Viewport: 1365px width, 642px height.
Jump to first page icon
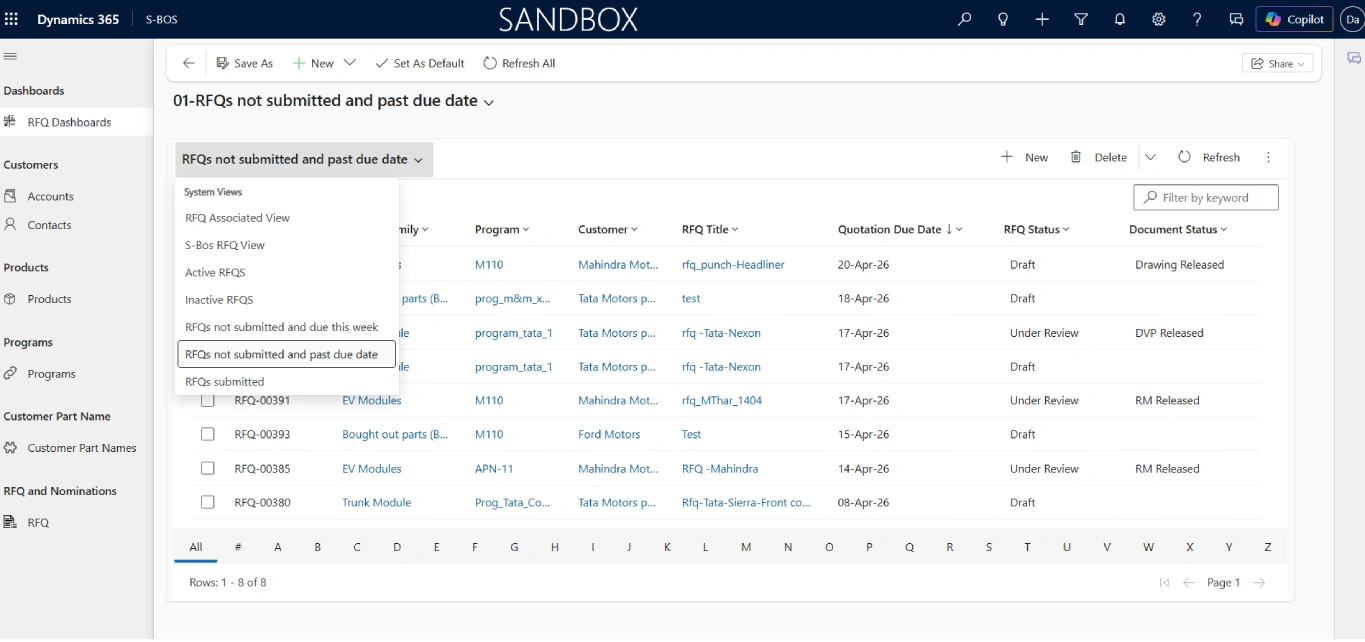[x=1164, y=582]
